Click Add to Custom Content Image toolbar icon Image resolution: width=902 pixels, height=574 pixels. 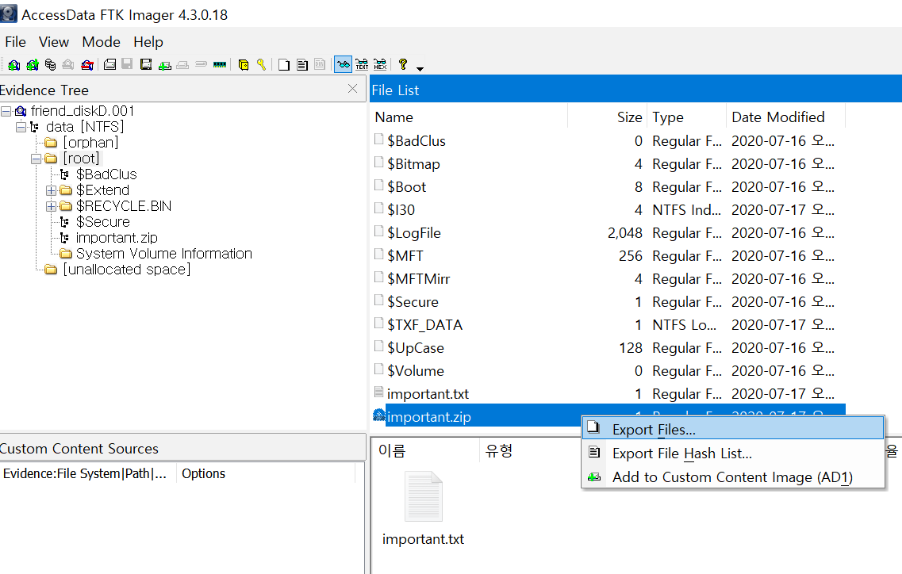[165, 65]
